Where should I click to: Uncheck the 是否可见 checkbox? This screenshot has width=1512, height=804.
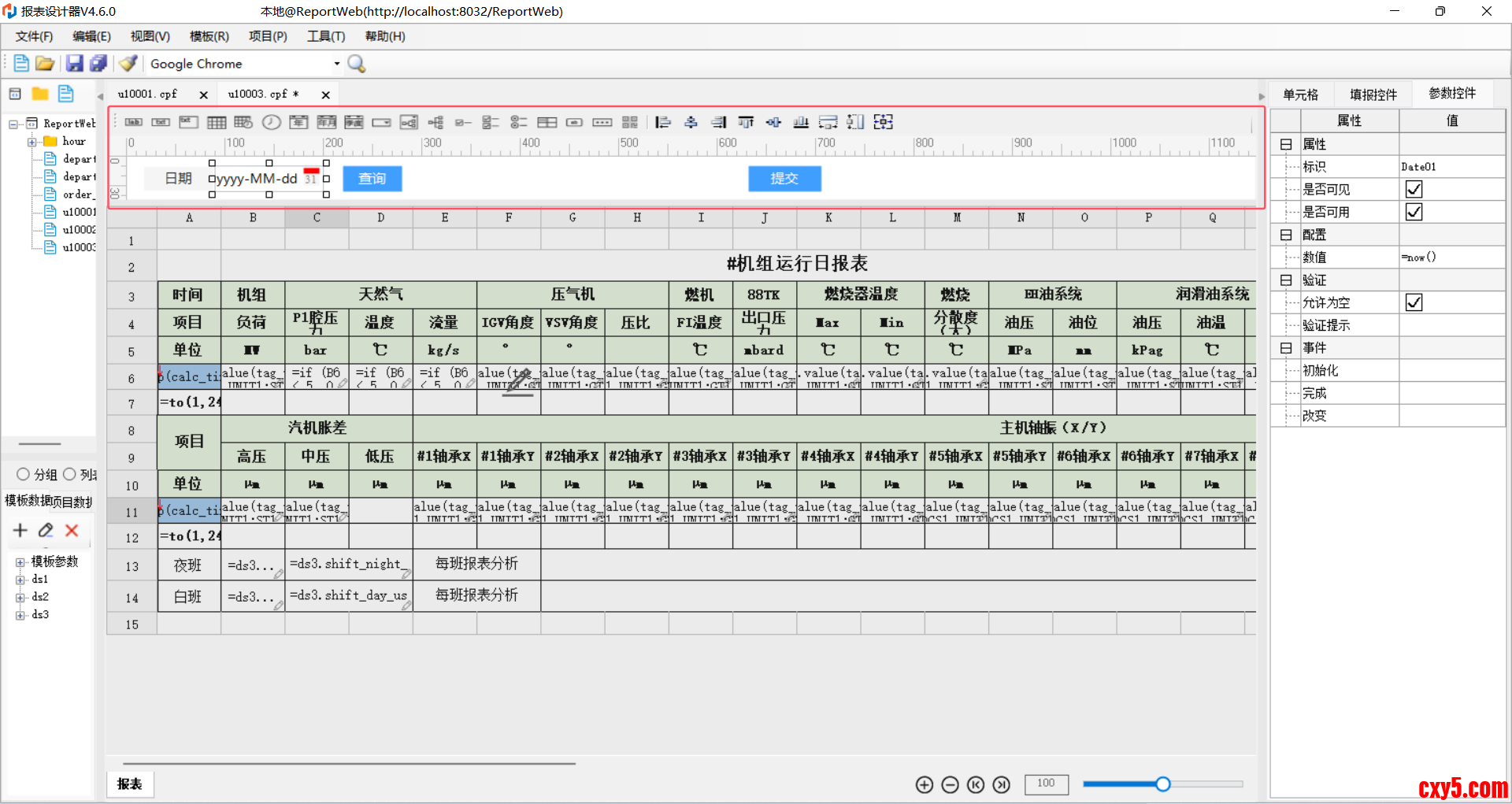click(x=1414, y=189)
